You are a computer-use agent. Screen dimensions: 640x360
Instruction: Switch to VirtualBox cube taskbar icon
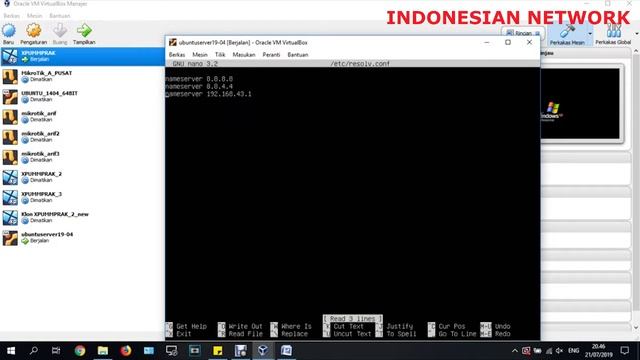(263, 351)
